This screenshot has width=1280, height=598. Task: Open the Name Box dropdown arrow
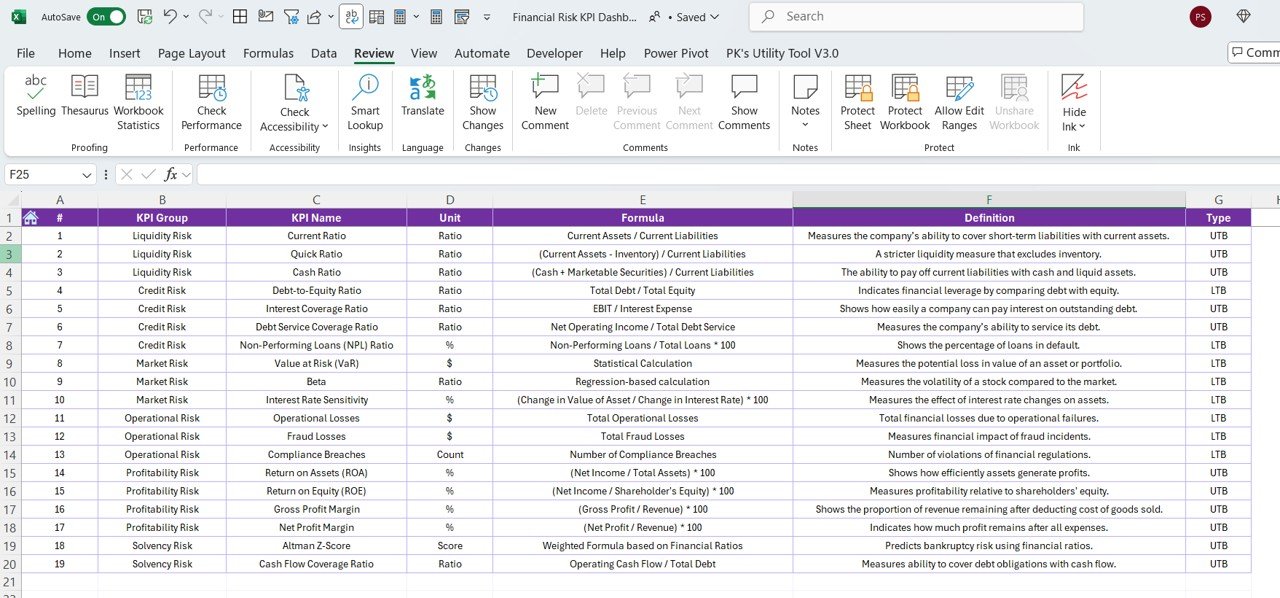tap(87, 175)
